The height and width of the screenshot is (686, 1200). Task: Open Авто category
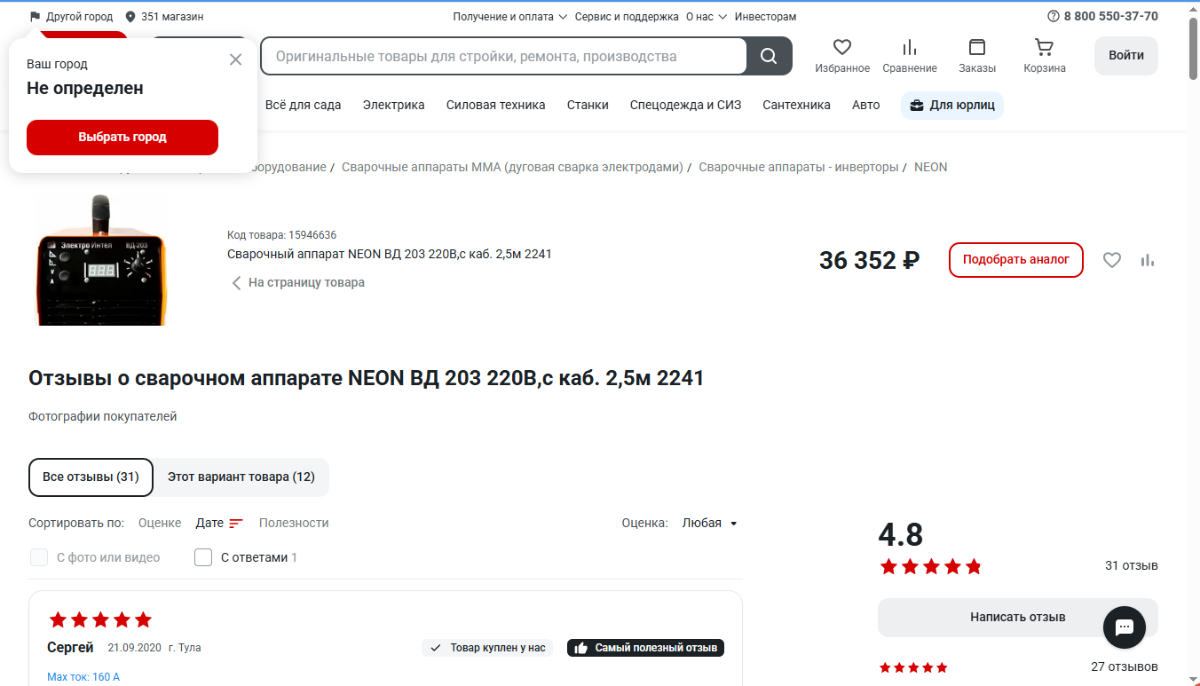pos(866,105)
